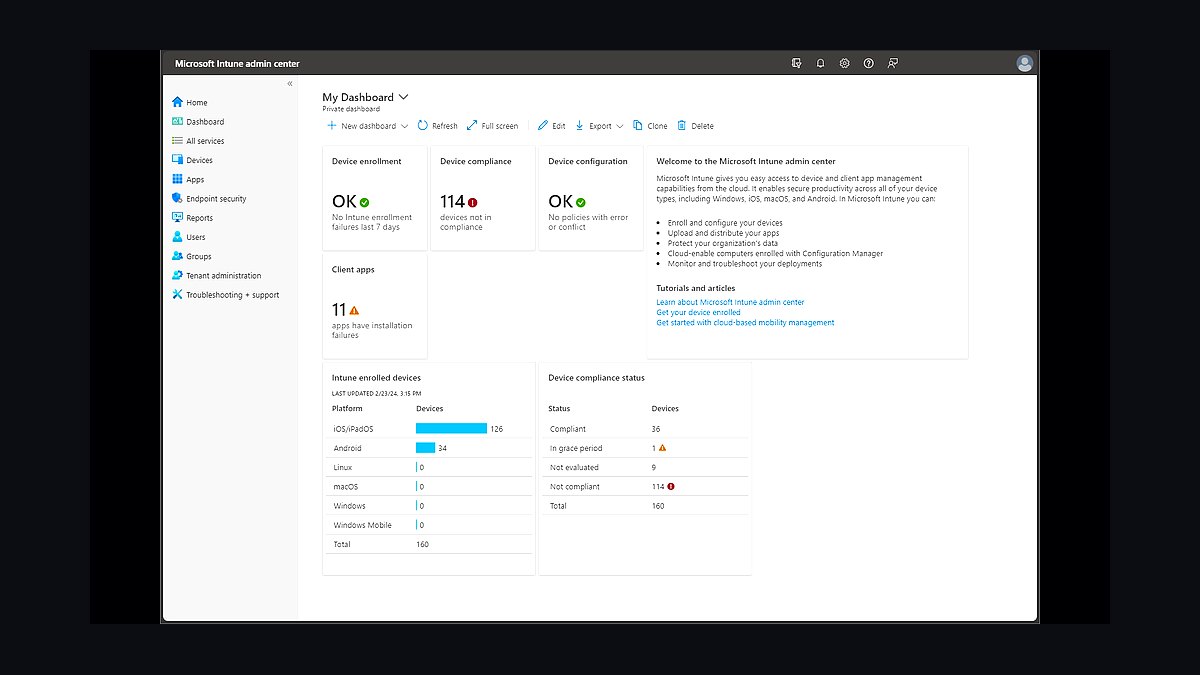The height and width of the screenshot is (675, 1200).
Task: Clone the dashboard
Action: click(650, 126)
